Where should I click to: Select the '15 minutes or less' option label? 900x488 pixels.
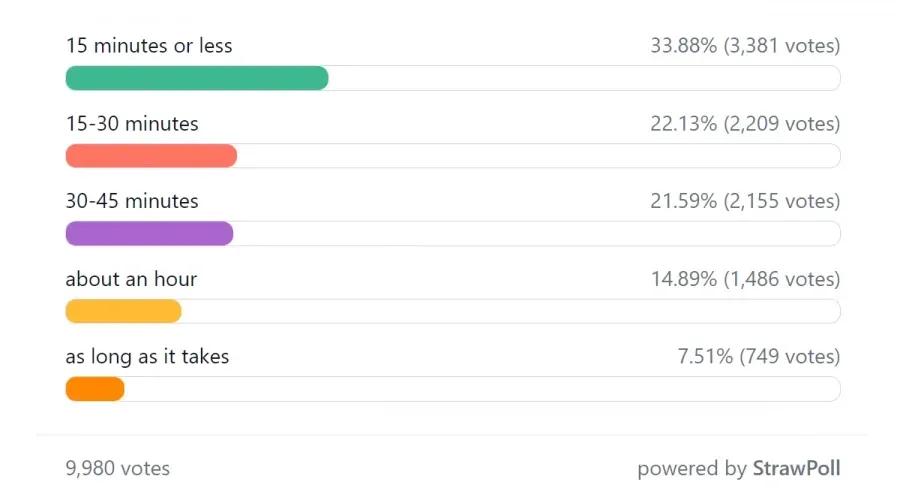point(149,45)
